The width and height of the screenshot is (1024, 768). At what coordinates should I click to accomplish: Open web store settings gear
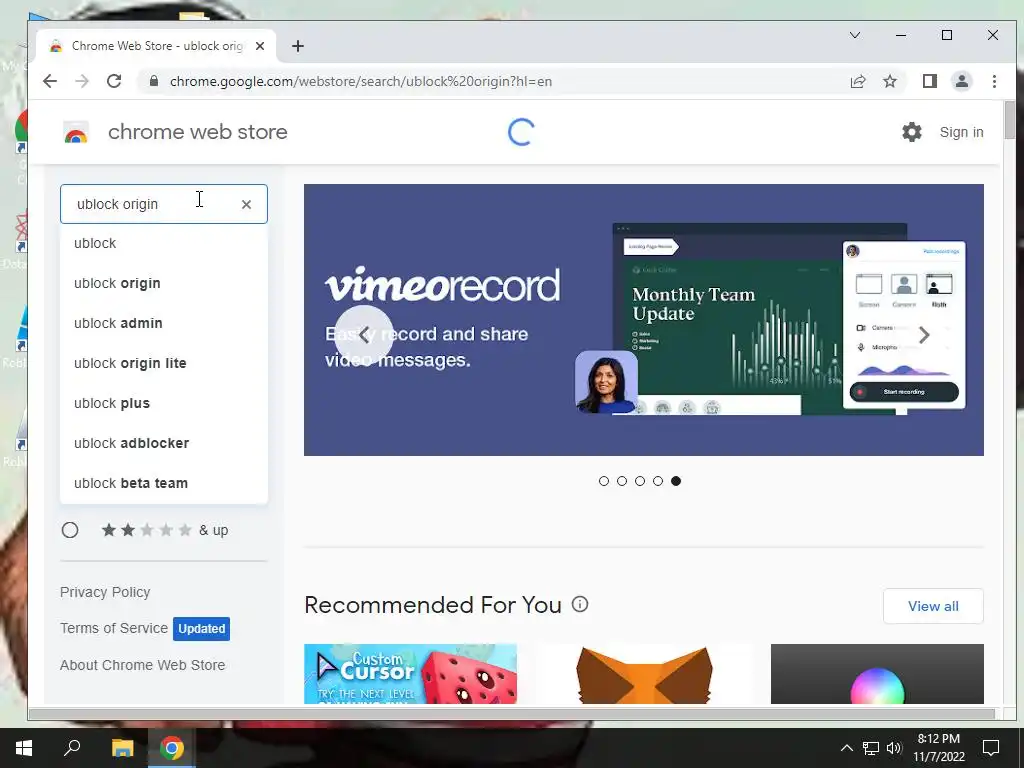[x=912, y=132]
